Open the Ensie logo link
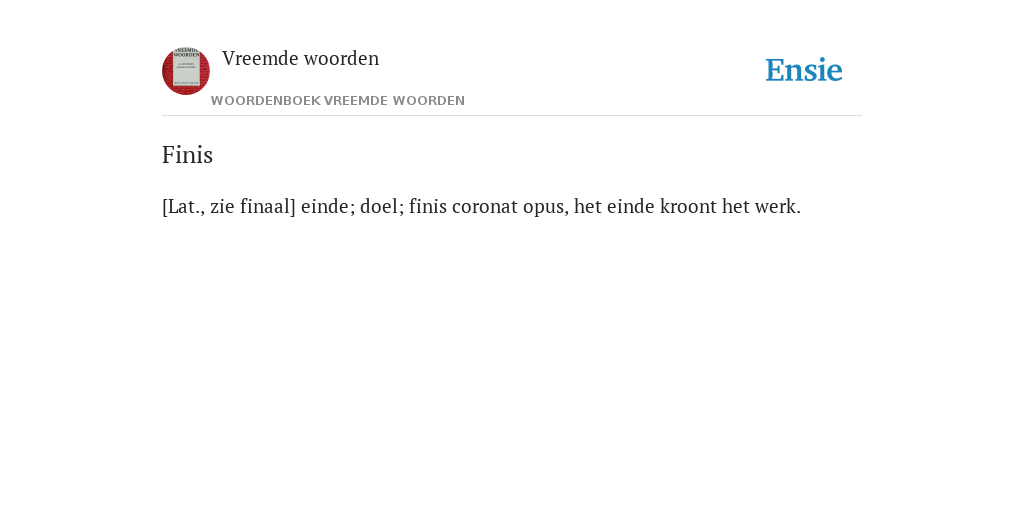The height and width of the screenshot is (512, 1024). click(804, 70)
